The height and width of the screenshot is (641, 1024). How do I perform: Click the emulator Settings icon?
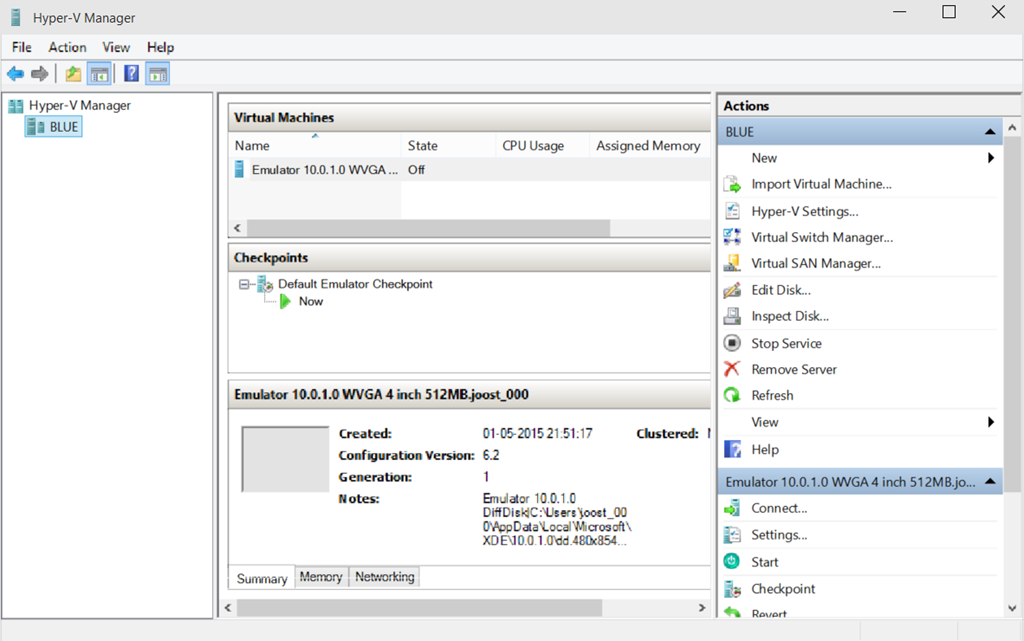(732, 535)
